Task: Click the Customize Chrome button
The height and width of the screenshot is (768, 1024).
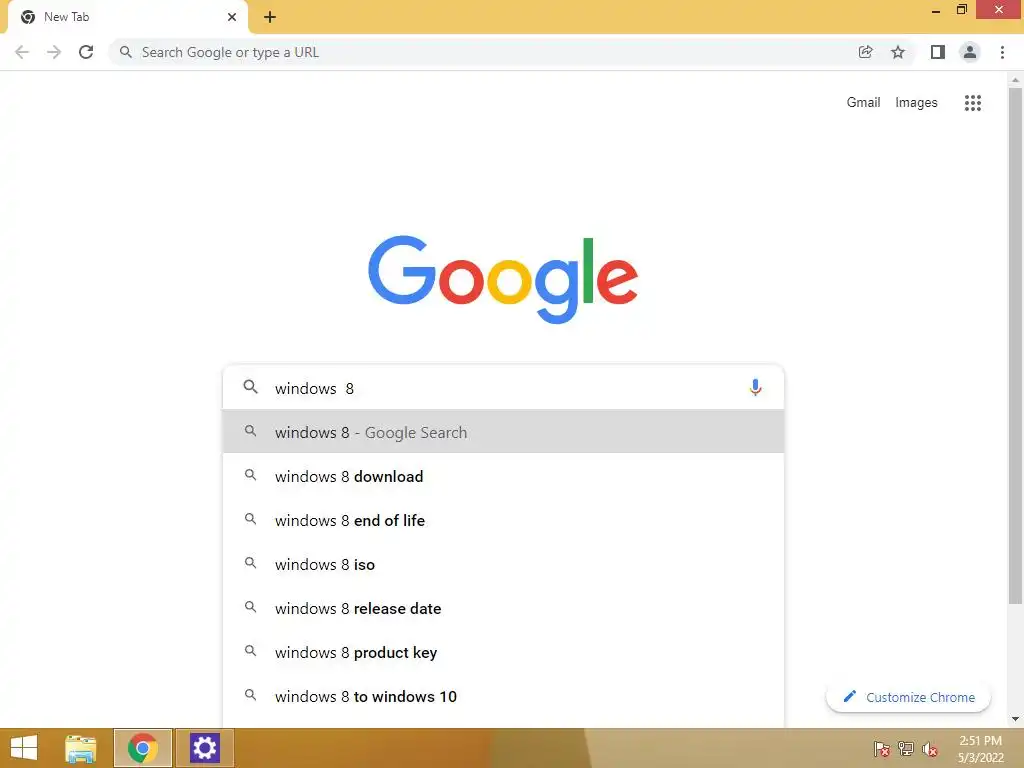Action: coord(908,697)
